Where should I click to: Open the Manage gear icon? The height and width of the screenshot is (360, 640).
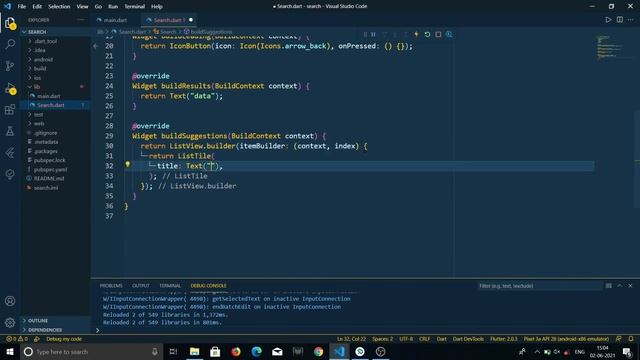tap(10, 322)
